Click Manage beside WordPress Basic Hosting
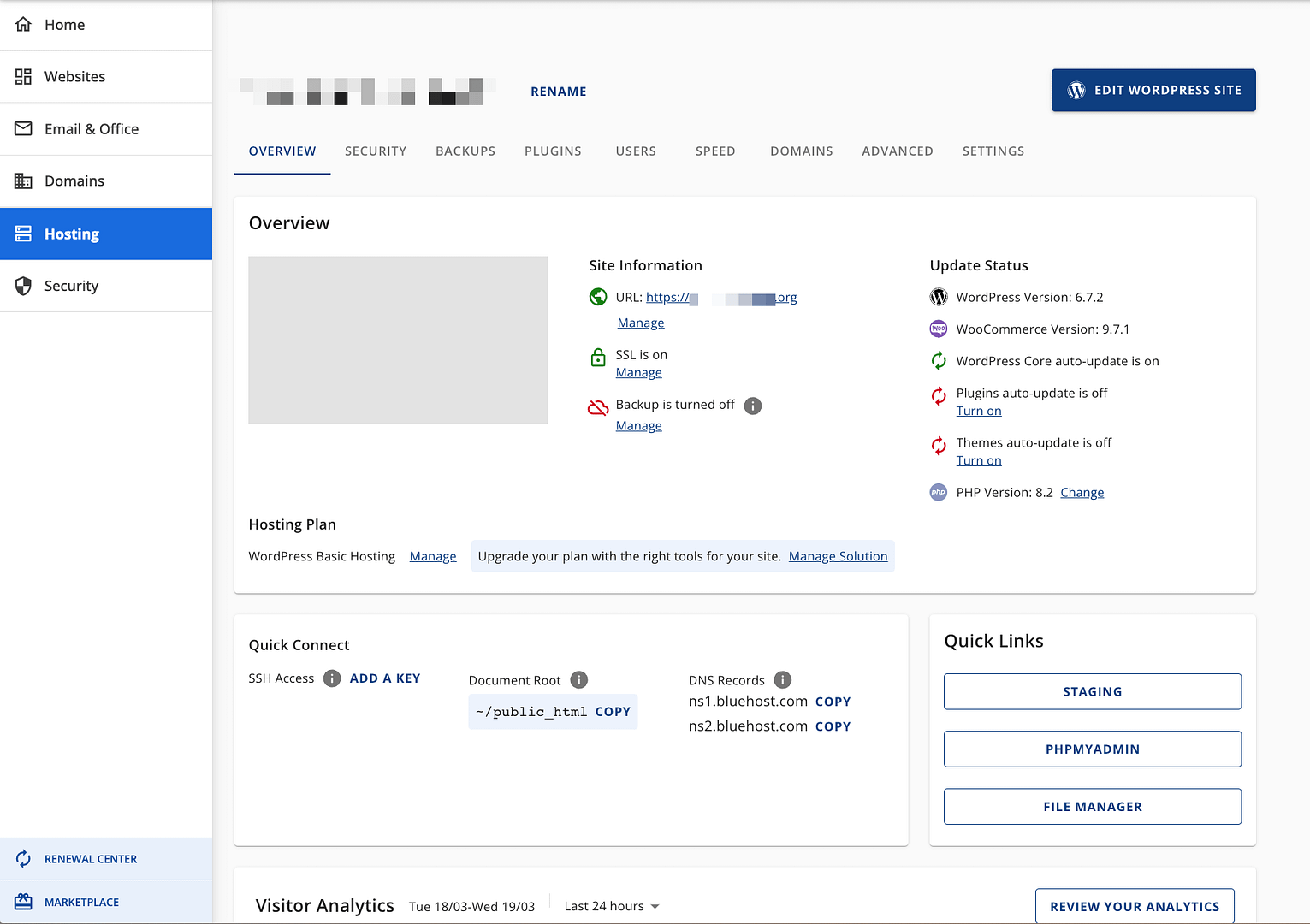Viewport: 1310px width, 924px height. click(433, 556)
